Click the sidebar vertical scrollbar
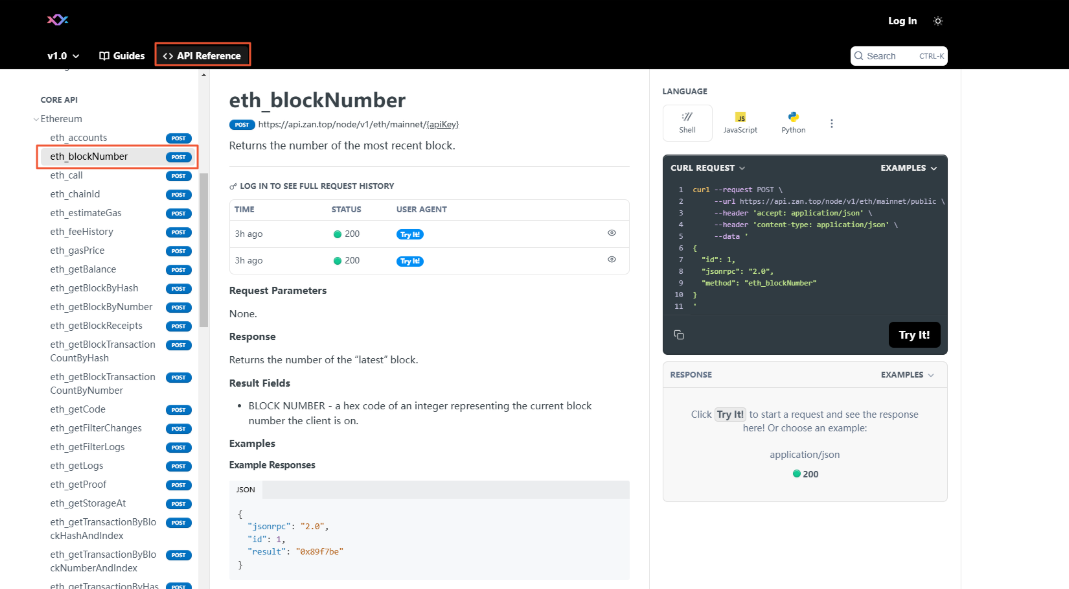 coord(204,250)
